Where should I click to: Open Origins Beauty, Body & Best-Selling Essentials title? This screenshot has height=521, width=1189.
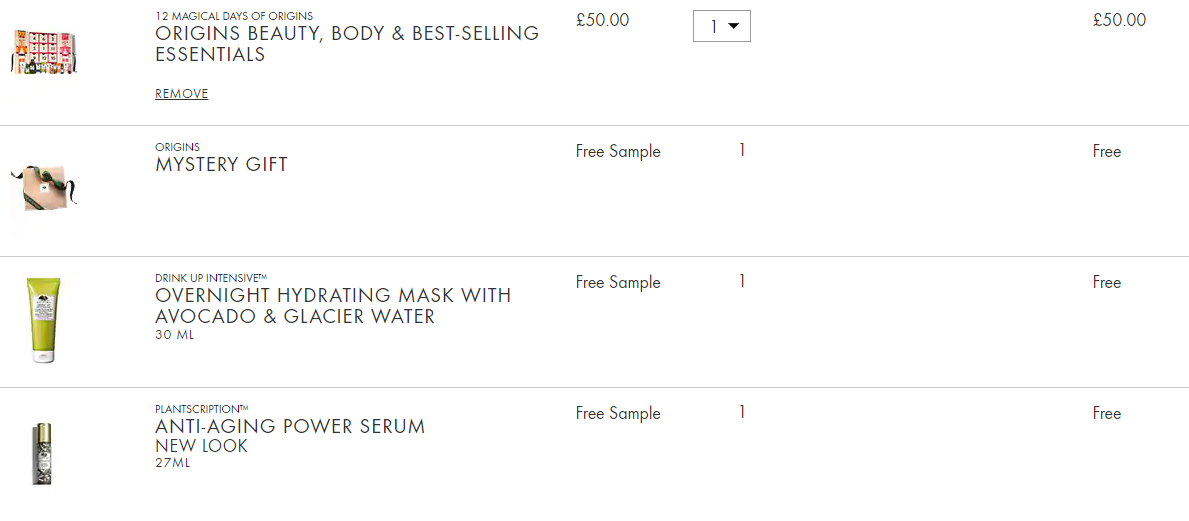(x=347, y=44)
